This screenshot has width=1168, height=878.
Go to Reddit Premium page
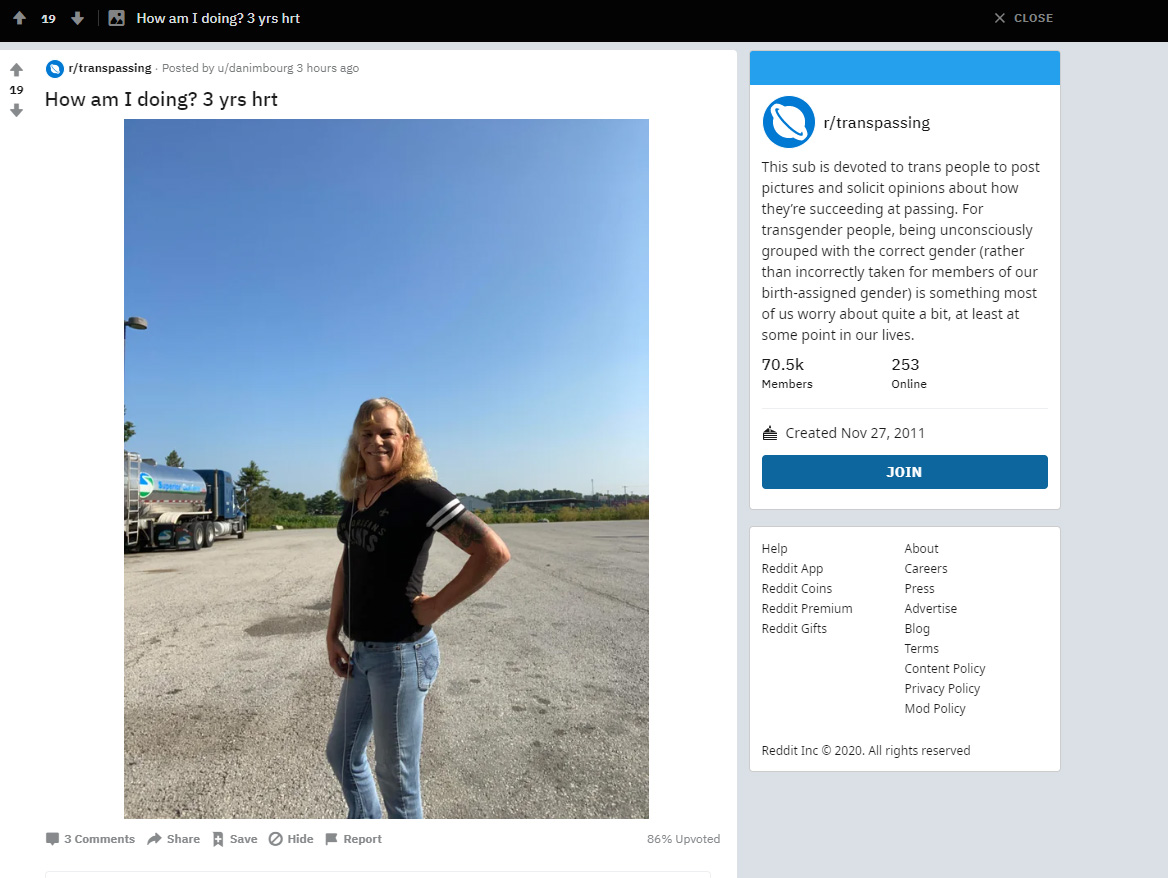click(807, 608)
